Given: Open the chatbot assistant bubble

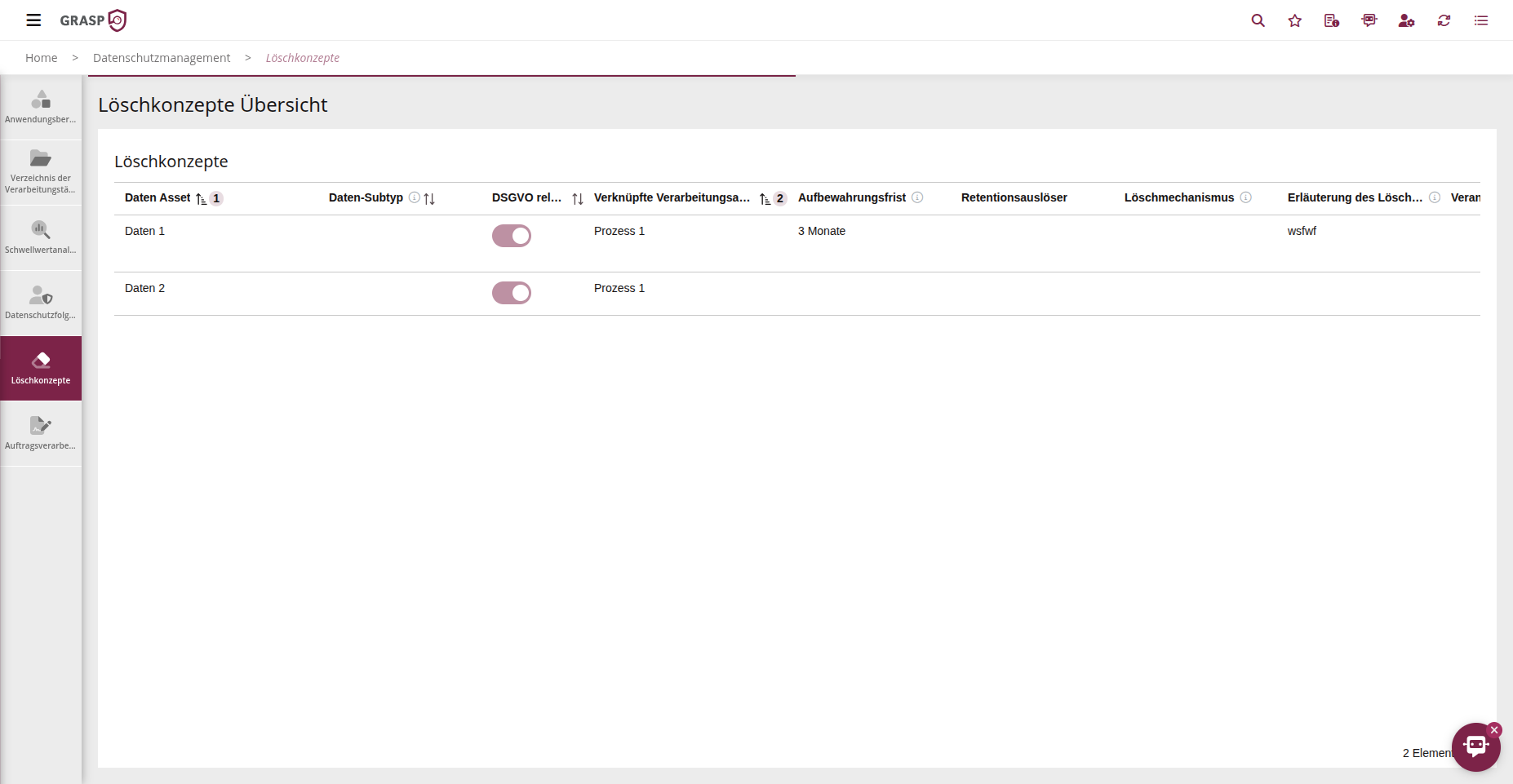Looking at the screenshot, I should pos(1475,746).
